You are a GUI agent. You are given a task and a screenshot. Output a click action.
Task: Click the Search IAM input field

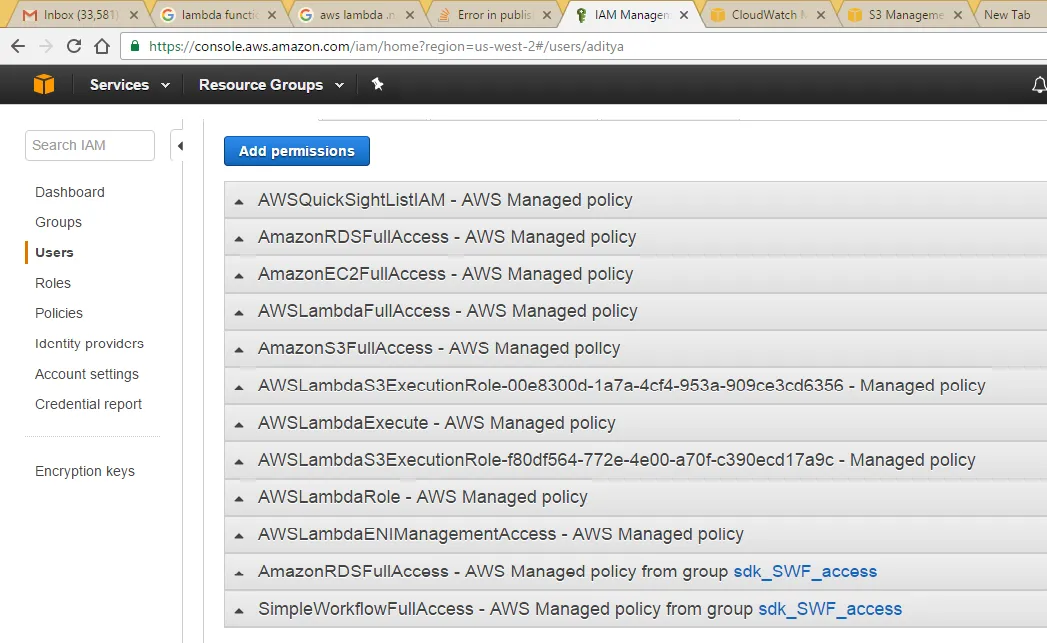coord(89,146)
